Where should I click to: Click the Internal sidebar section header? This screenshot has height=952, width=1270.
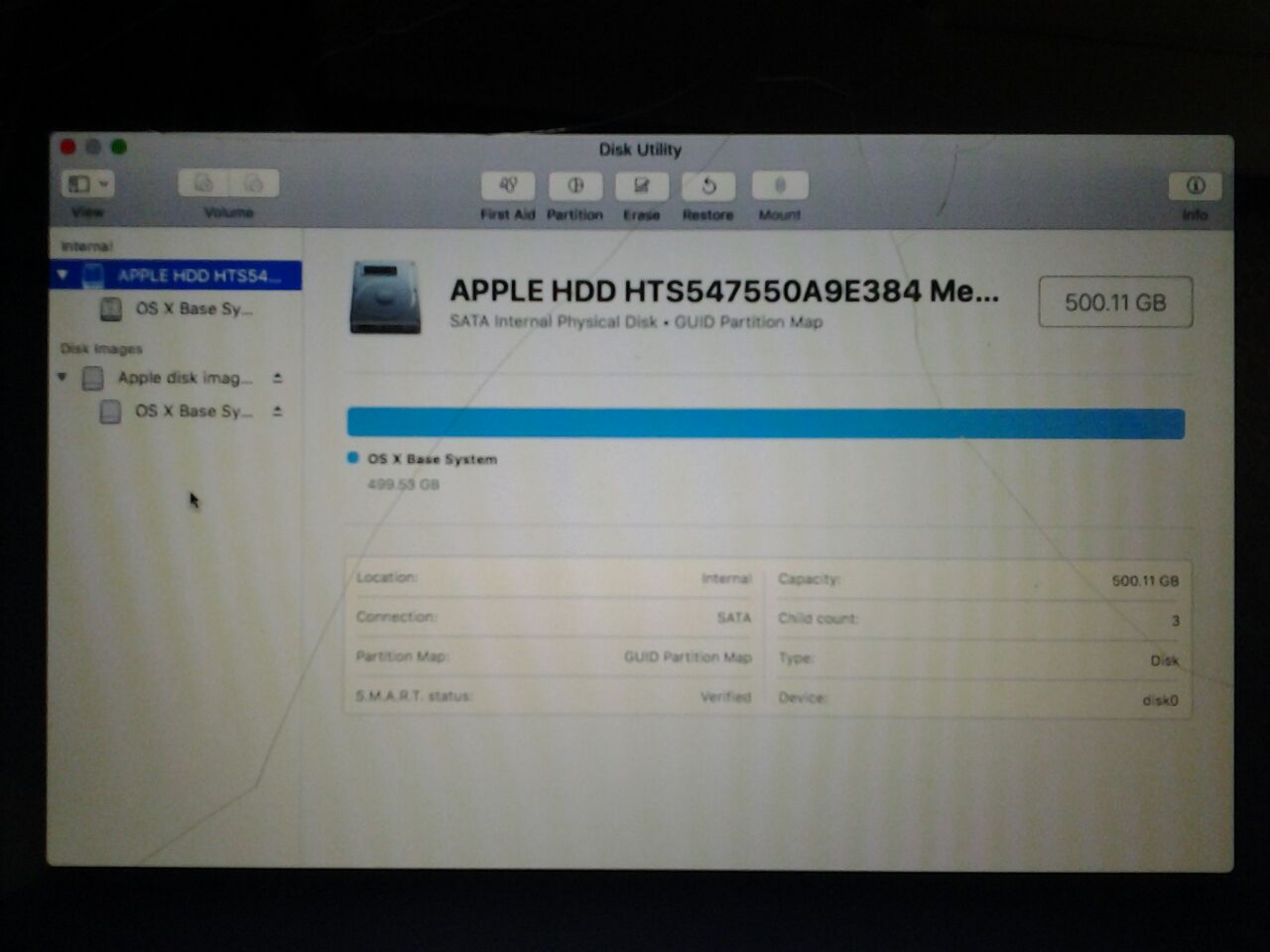click(87, 246)
